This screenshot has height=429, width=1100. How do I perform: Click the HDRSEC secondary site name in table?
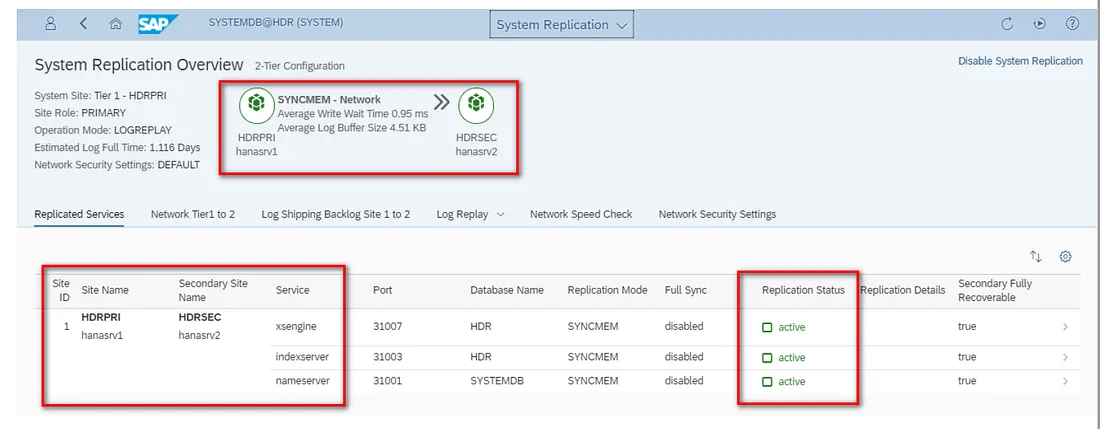[x=200, y=318]
